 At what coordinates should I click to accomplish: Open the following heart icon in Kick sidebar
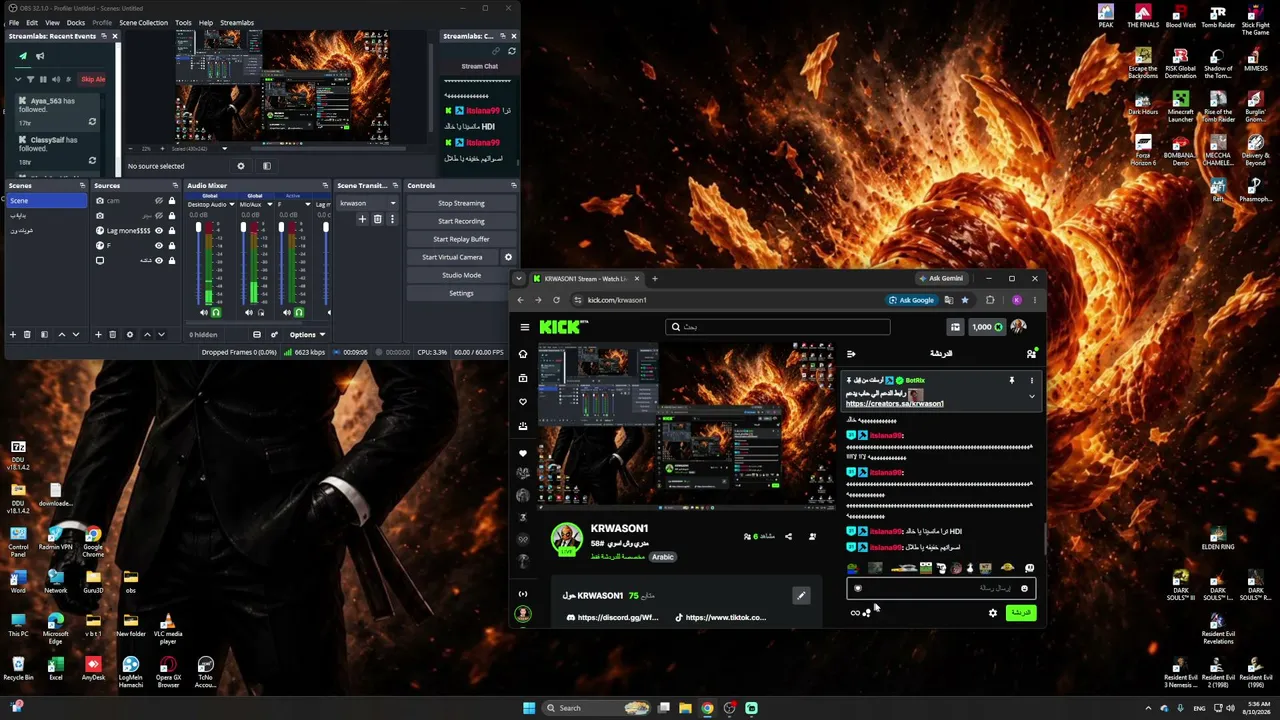pos(522,402)
